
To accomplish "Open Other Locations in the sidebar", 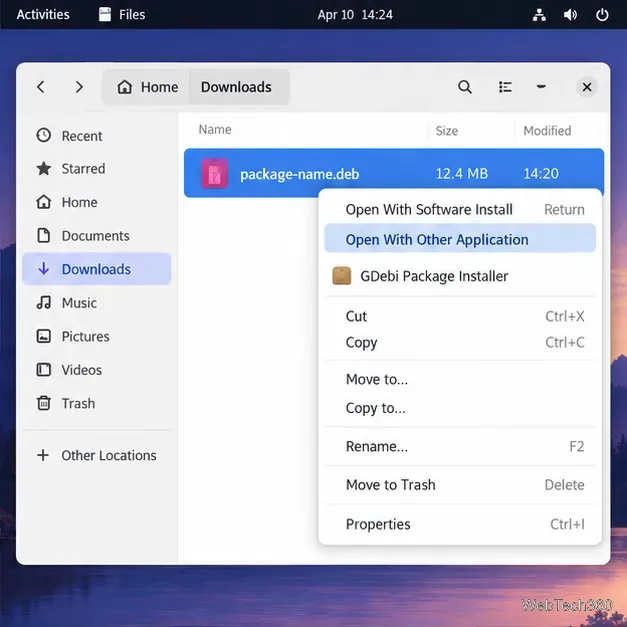I will point(97,455).
